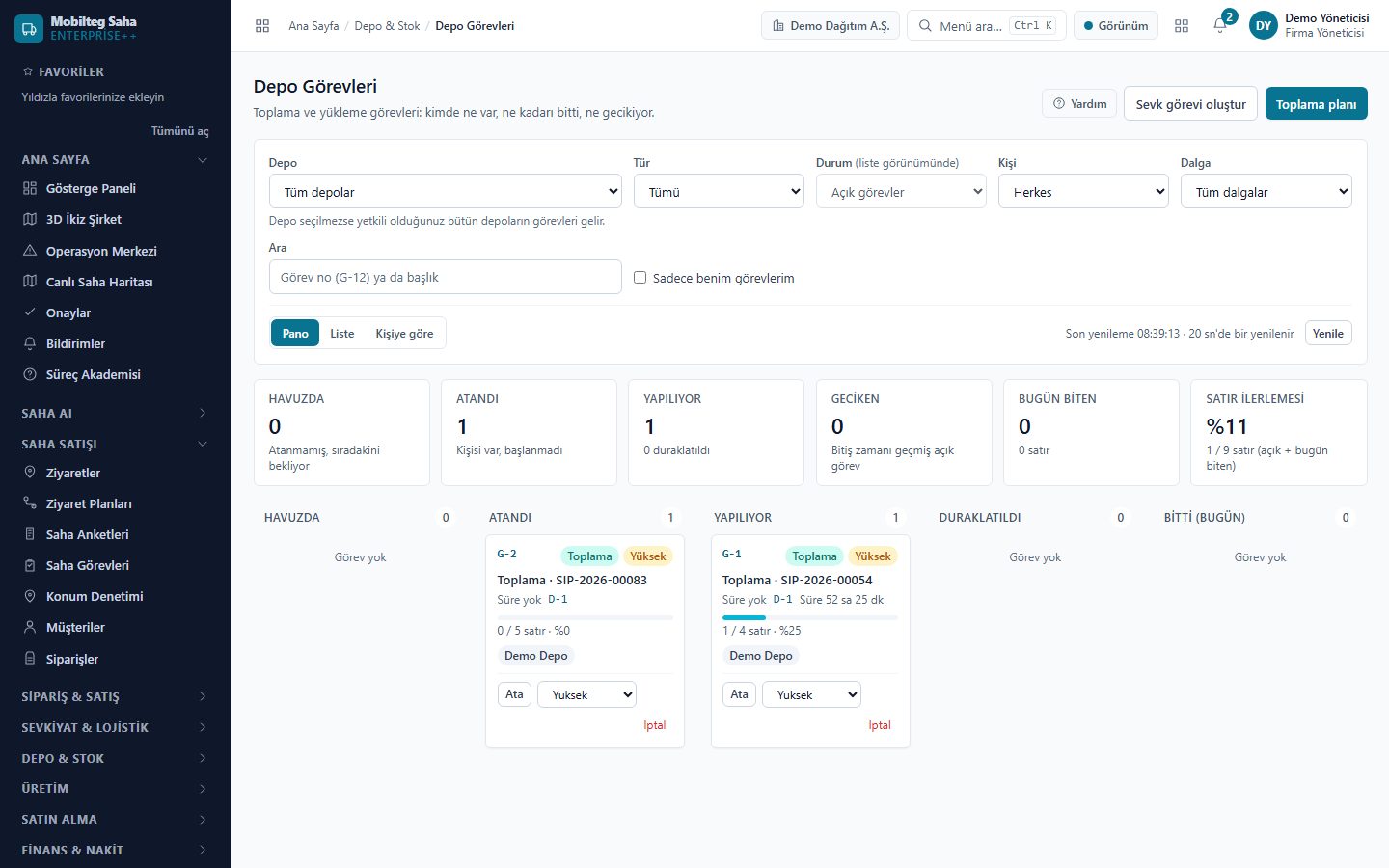The width and height of the screenshot is (1389, 868).
Task: Open Onaylar checkmark icon
Action: [30, 312]
